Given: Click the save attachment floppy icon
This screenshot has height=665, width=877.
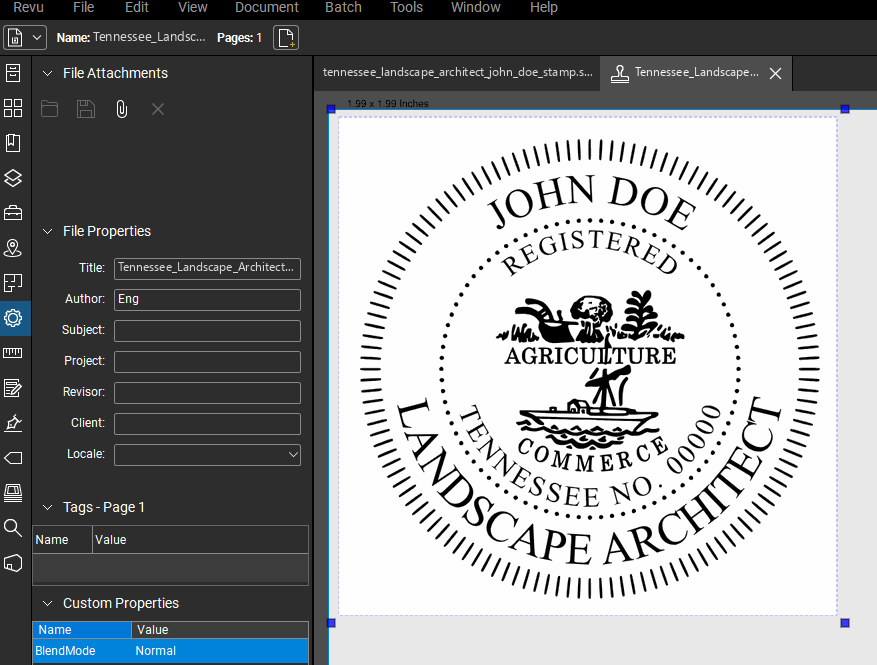Looking at the screenshot, I should click(x=86, y=109).
